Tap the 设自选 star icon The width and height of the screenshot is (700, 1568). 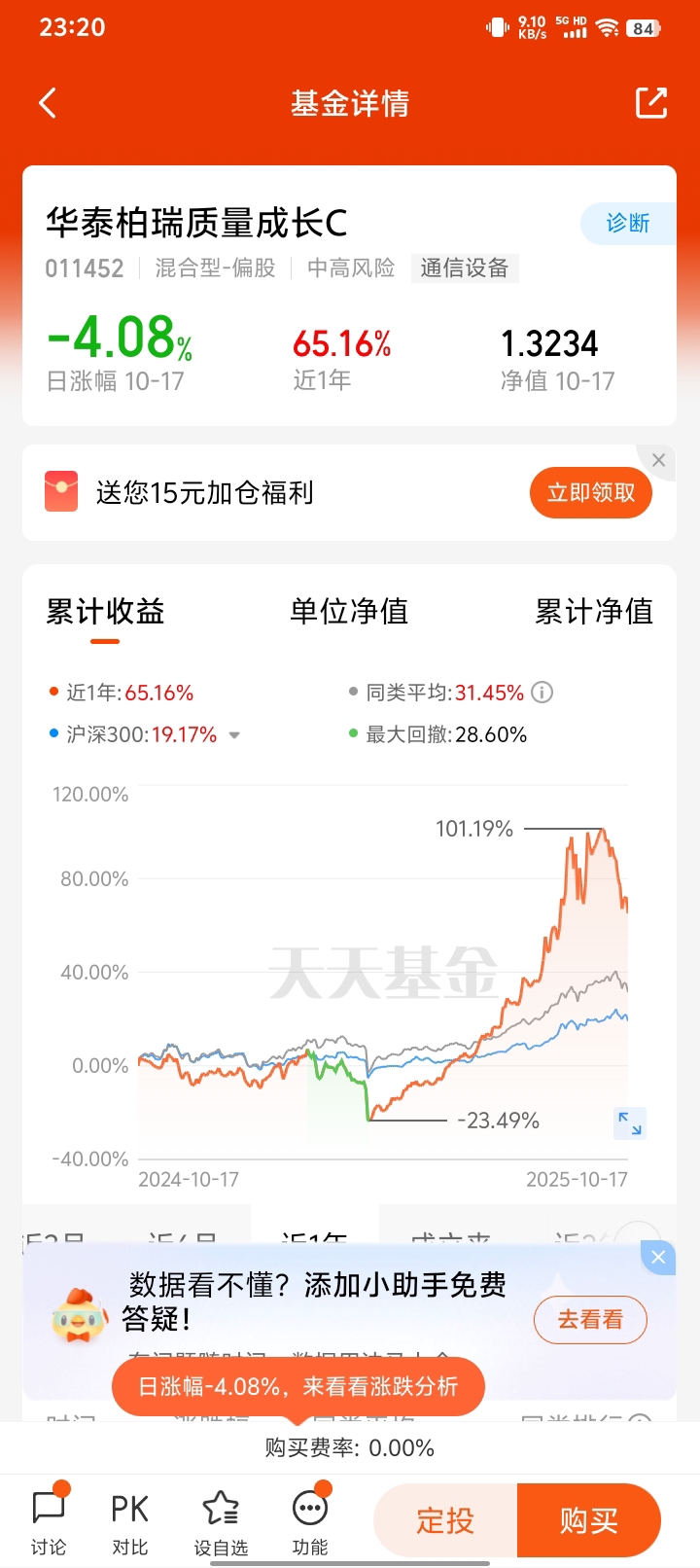point(221,1520)
